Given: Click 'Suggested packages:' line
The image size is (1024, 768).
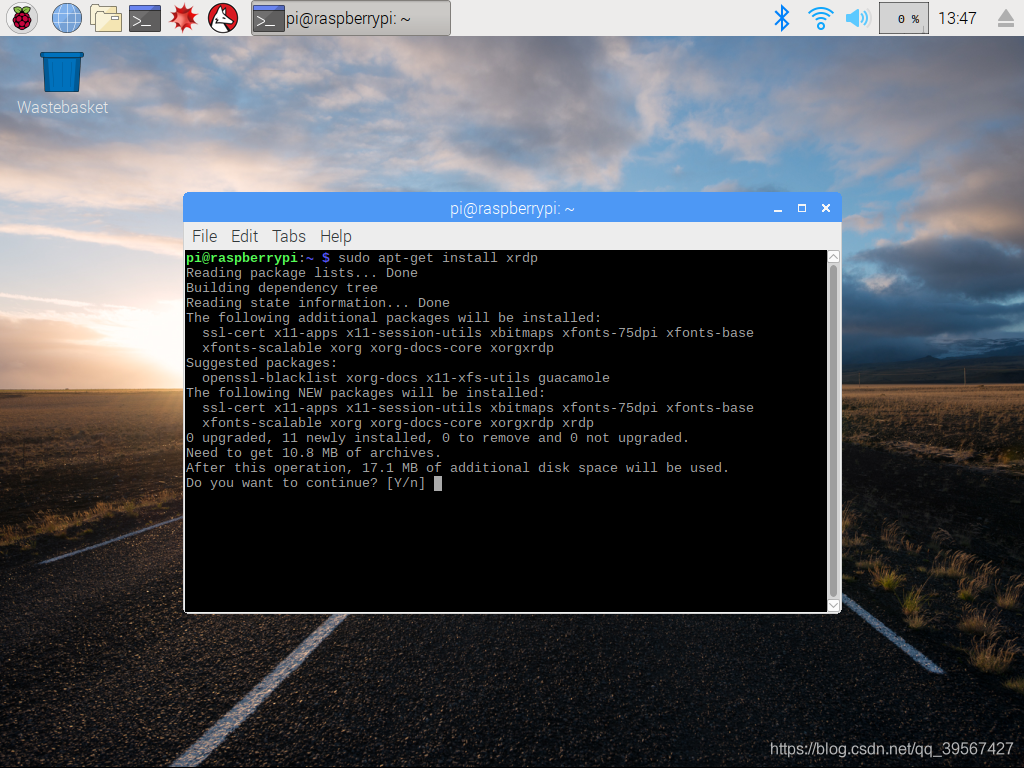Looking at the screenshot, I should (261, 363).
